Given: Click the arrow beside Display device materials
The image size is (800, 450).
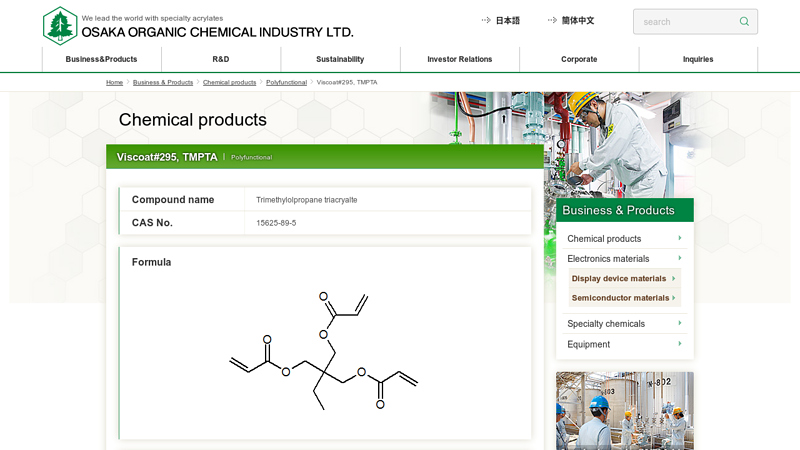Looking at the screenshot, I should pyautogui.click(x=673, y=279).
